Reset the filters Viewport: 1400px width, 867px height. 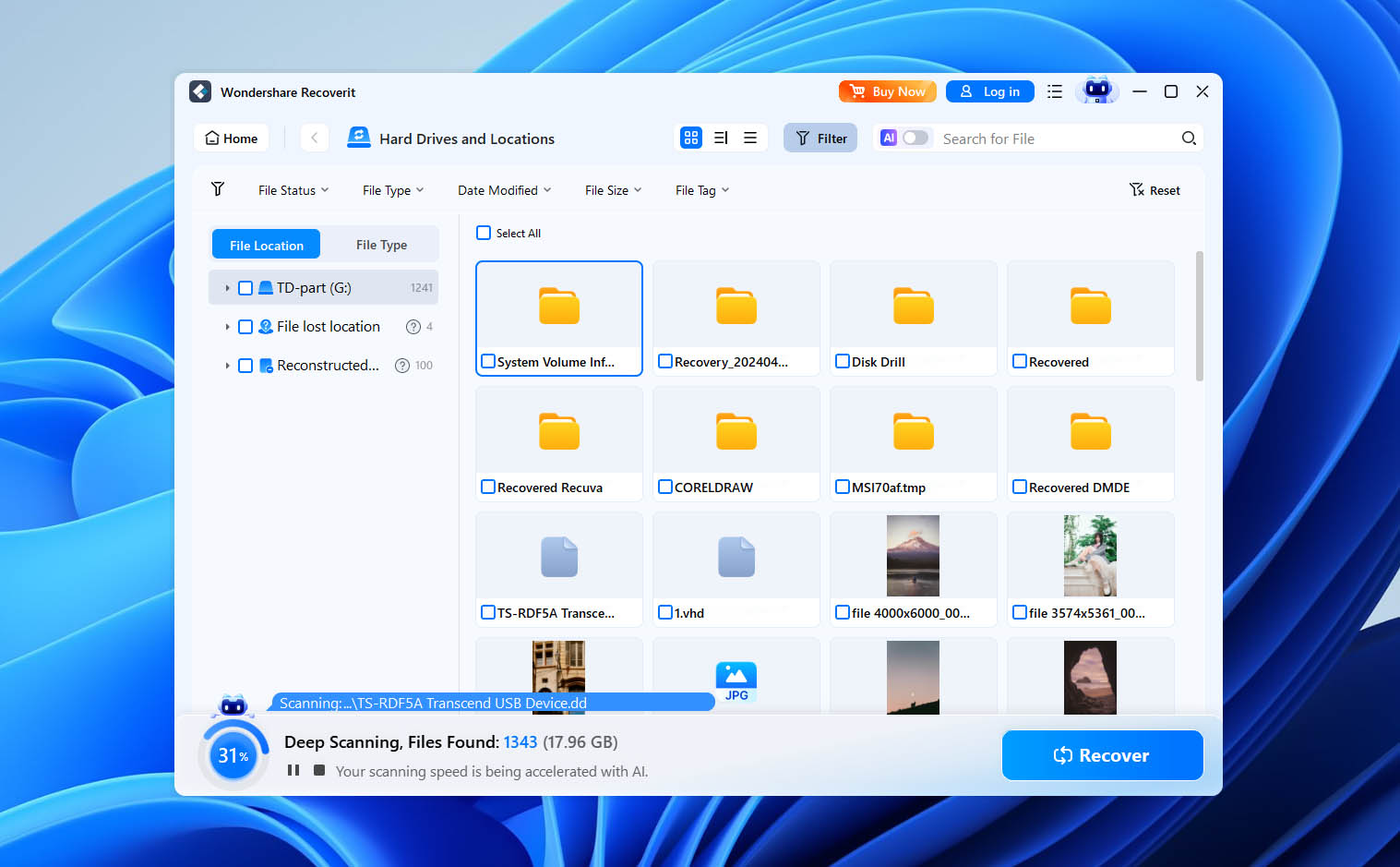click(1155, 190)
